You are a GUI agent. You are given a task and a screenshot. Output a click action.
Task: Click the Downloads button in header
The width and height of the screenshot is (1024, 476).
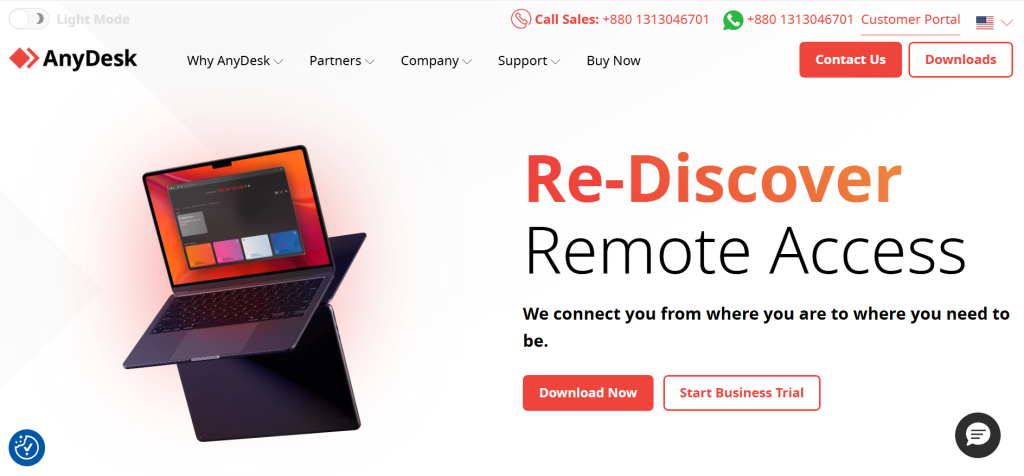pyautogui.click(x=961, y=59)
